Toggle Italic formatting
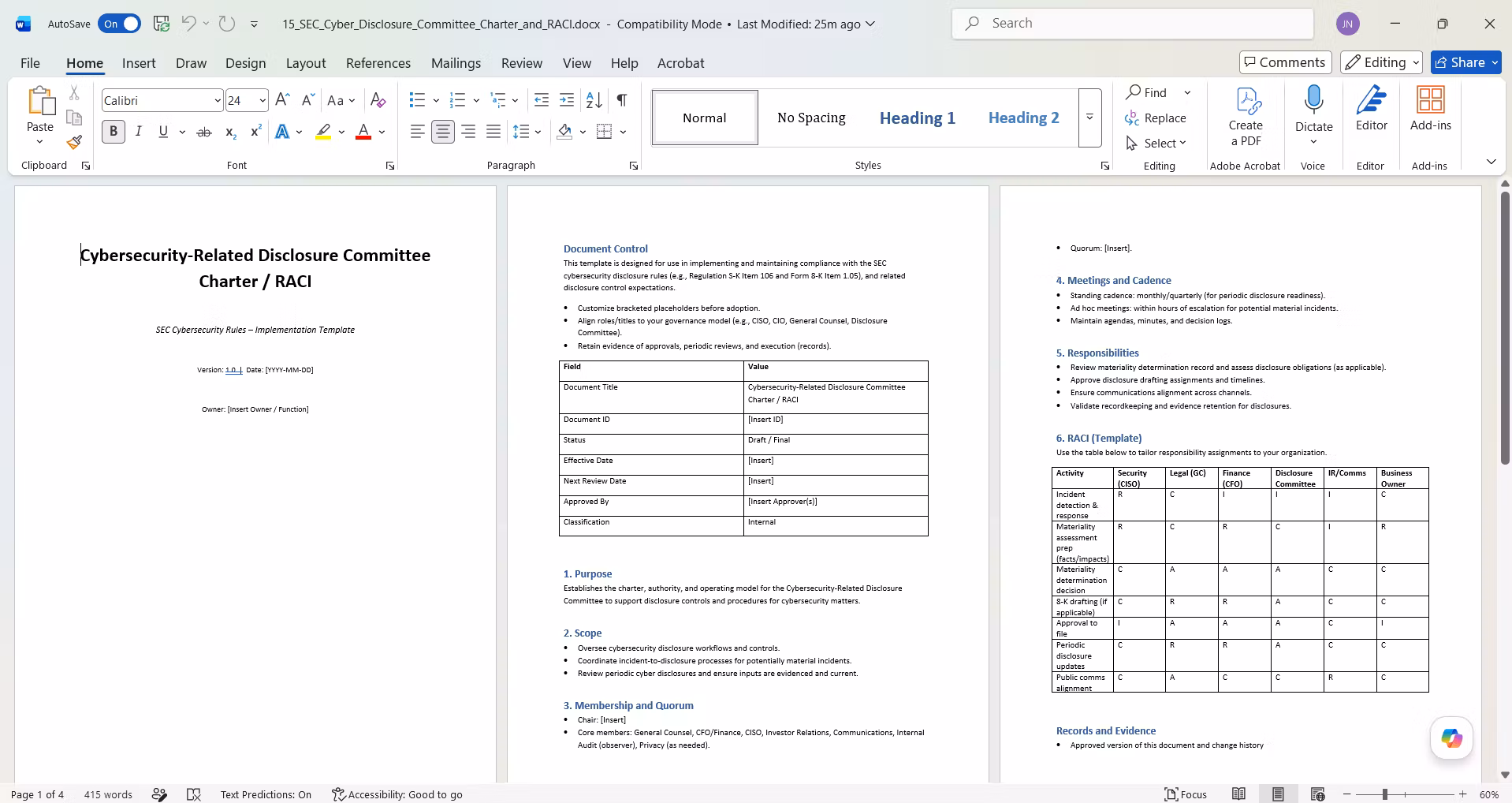The height and width of the screenshot is (803, 1512). [139, 132]
